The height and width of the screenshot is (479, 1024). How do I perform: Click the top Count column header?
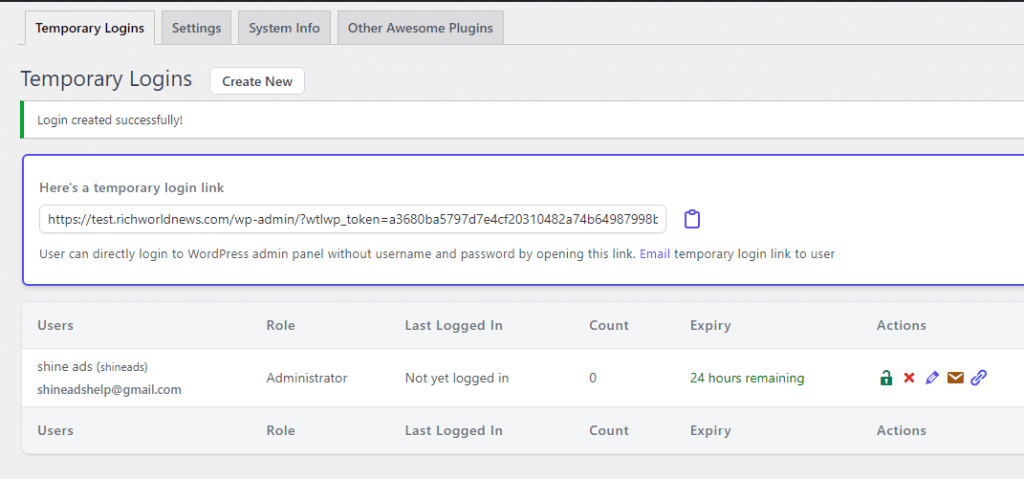[609, 325]
